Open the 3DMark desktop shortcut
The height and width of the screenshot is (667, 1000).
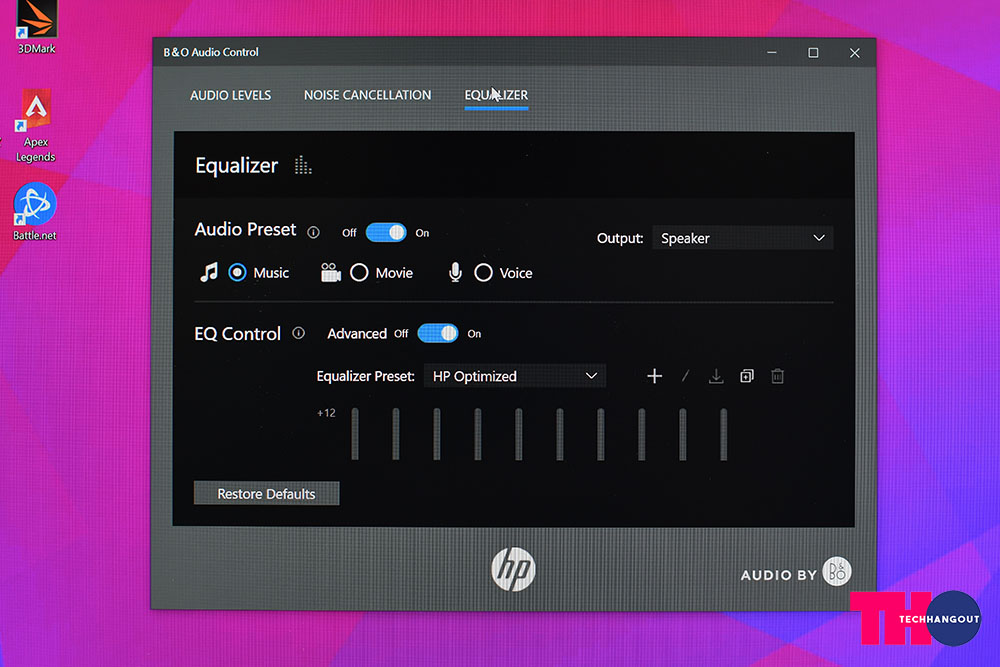tap(36, 27)
